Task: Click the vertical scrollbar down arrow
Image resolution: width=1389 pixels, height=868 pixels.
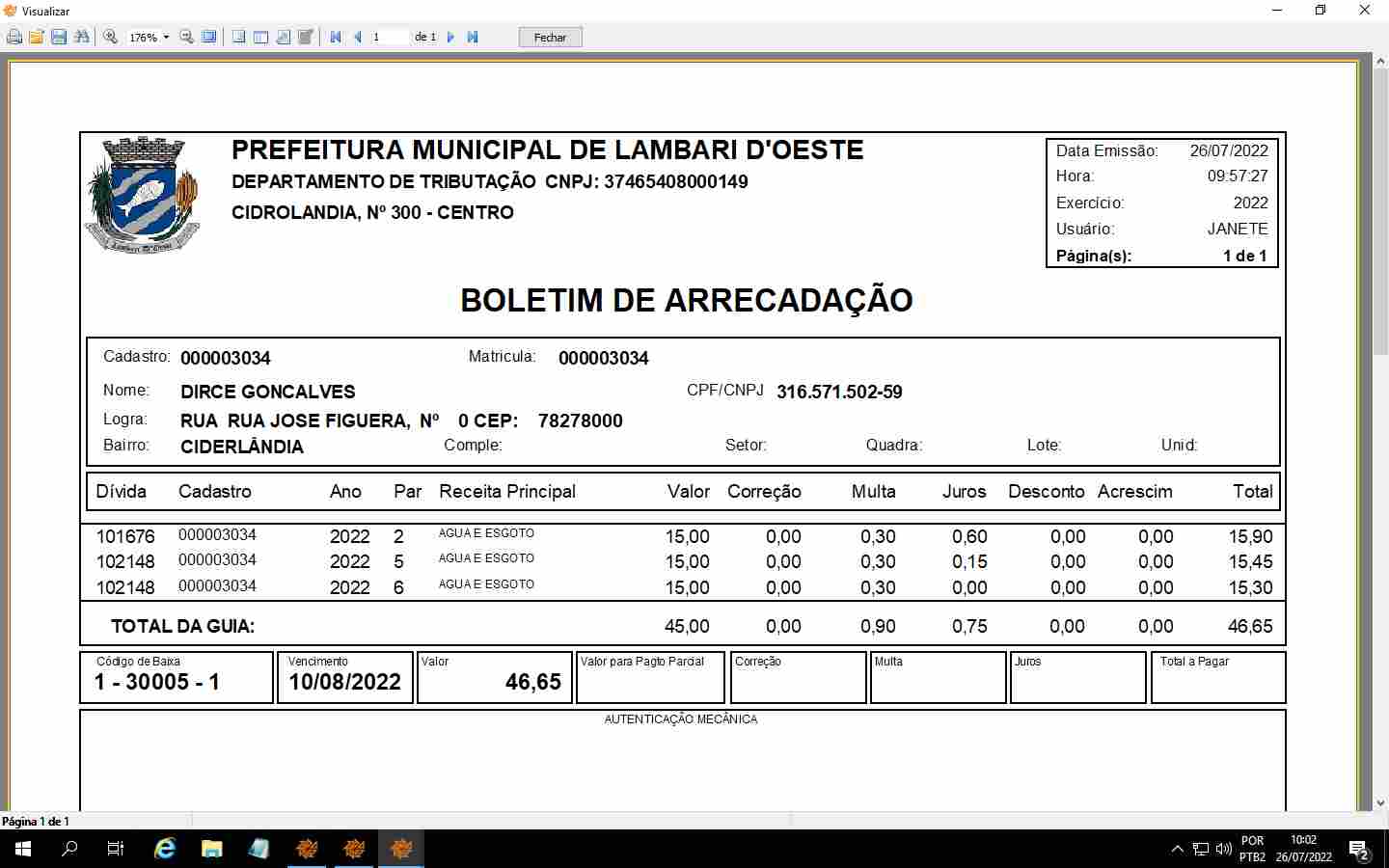Action: coord(1380,802)
